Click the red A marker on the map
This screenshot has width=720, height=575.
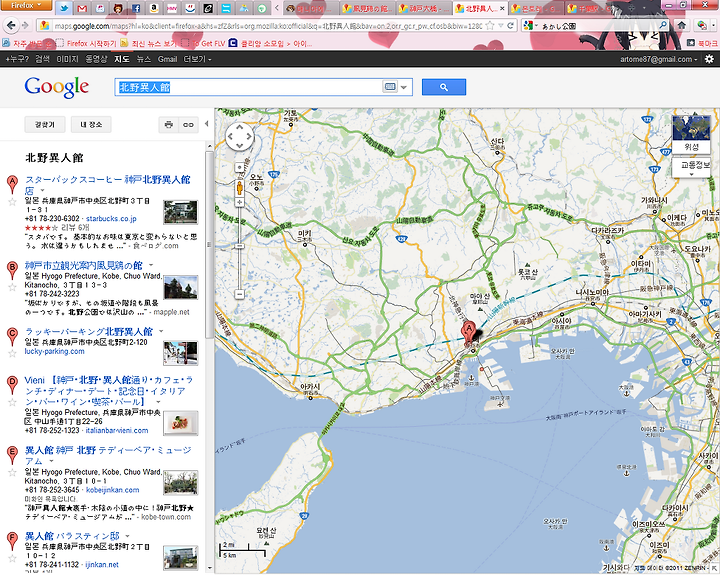[x=468, y=331]
